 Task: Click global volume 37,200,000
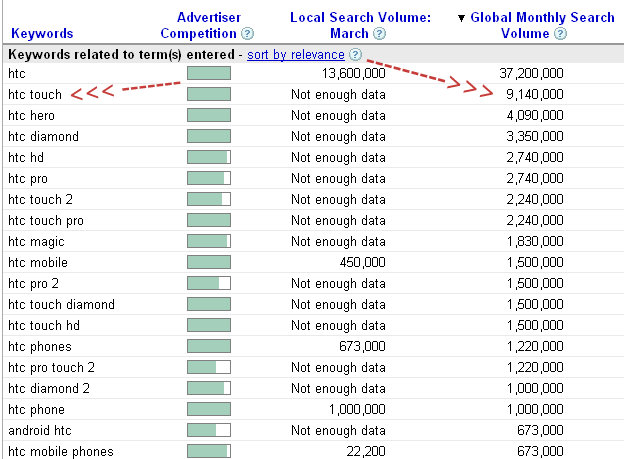(x=531, y=73)
